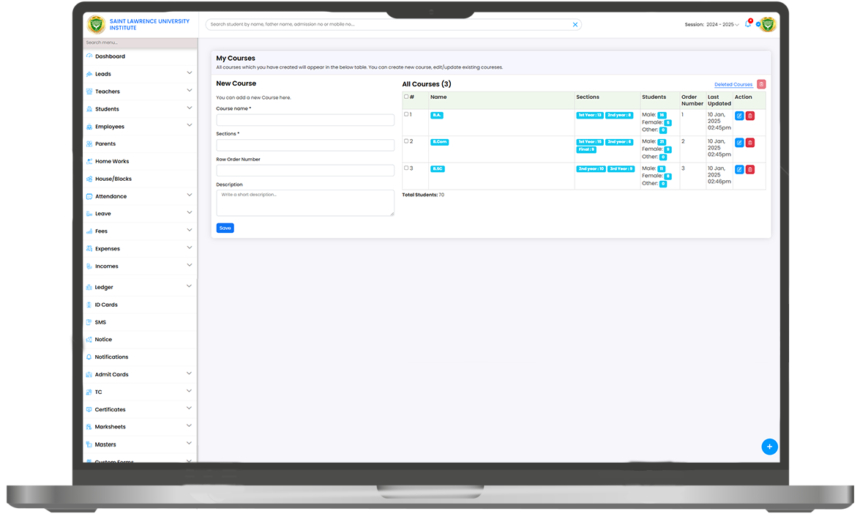Tick the select-all checkbox in the table header
860x514 pixels.
pyautogui.click(x=406, y=97)
